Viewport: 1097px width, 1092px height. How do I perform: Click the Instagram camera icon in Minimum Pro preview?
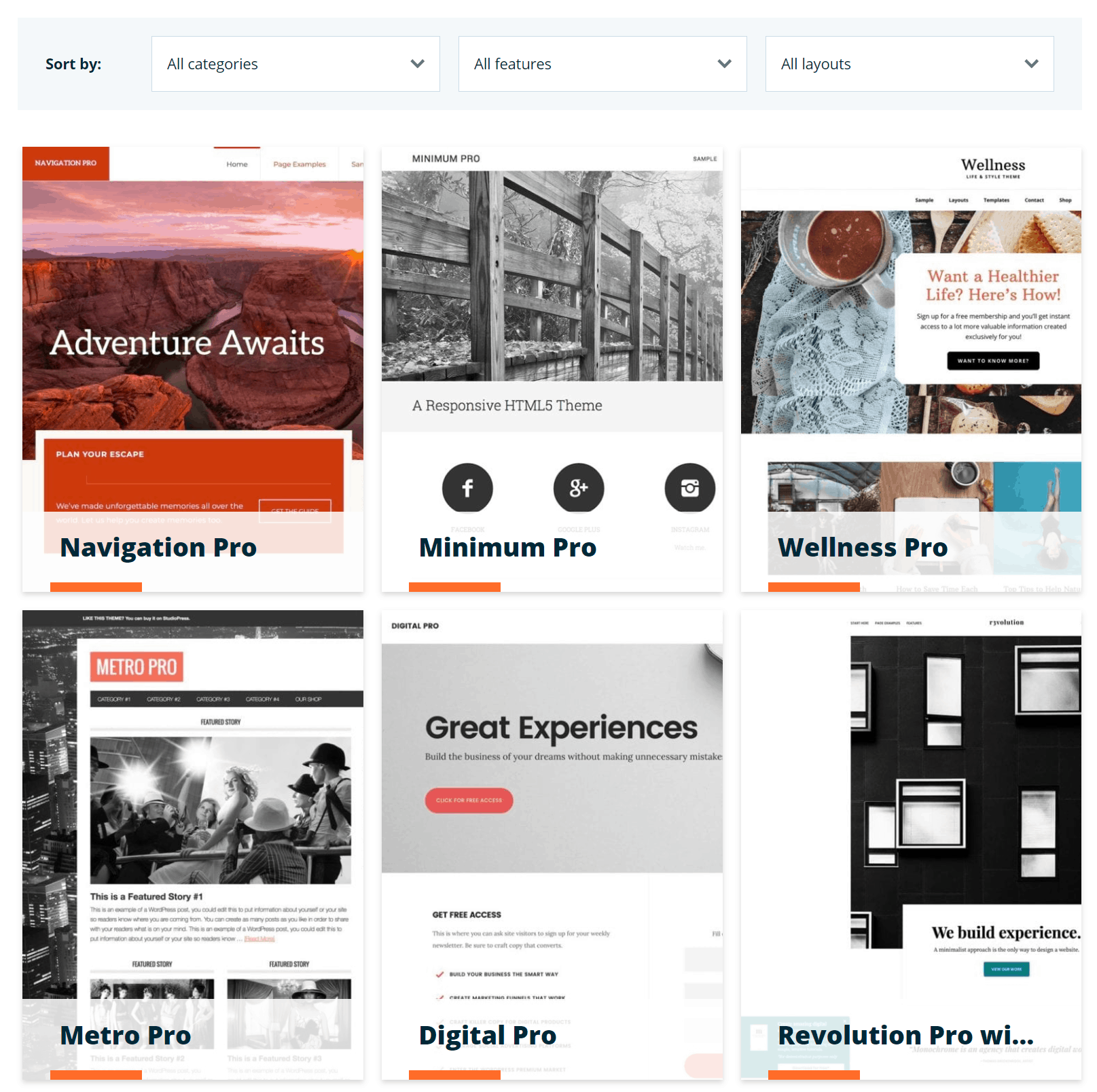pyautogui.click(x=690, y=488)
